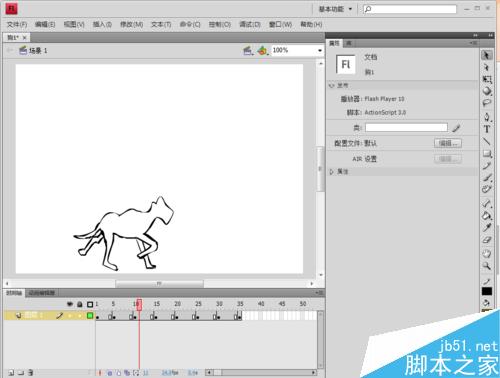Click the pencil icon beside class field
The width and height of the screenshot is (500, 378).
coord(456,128)
